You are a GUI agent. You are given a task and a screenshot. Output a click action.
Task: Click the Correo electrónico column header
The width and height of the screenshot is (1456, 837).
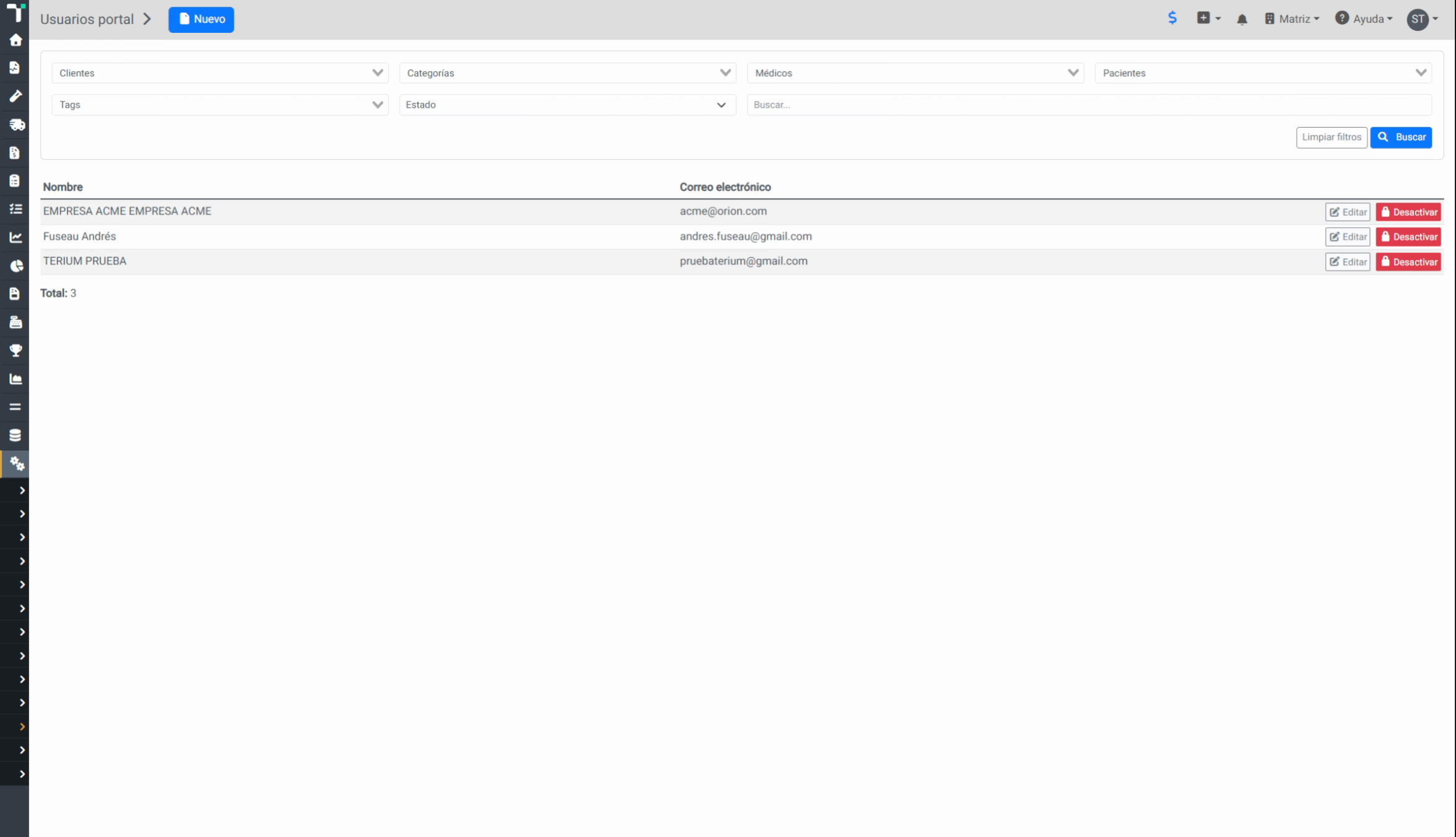coord(725,187)
